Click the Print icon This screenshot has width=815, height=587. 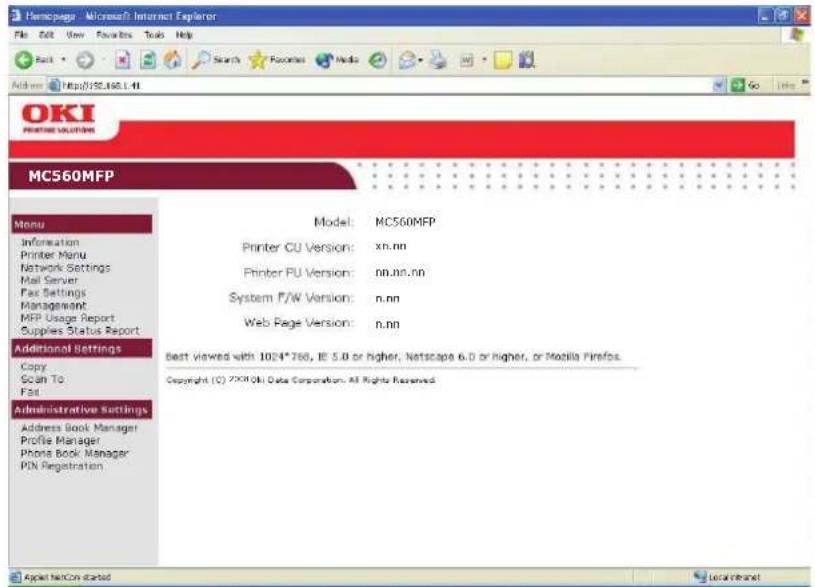click(438, 60)
